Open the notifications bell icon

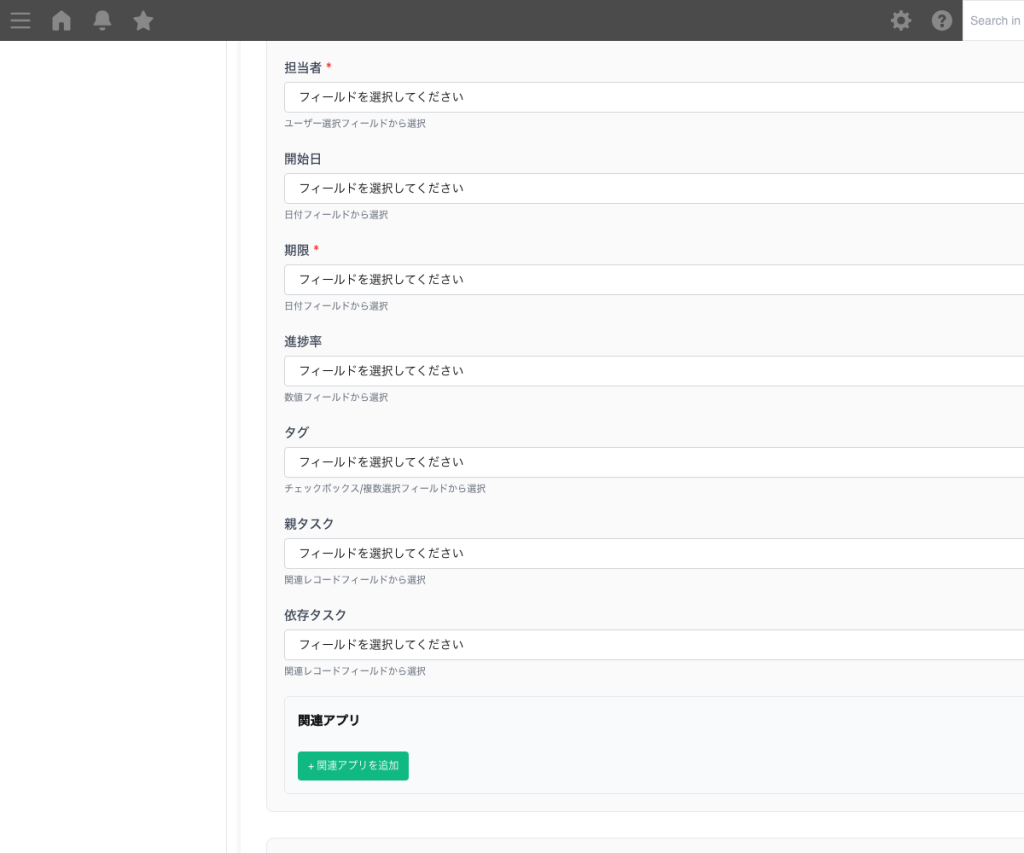click(101, 20)
